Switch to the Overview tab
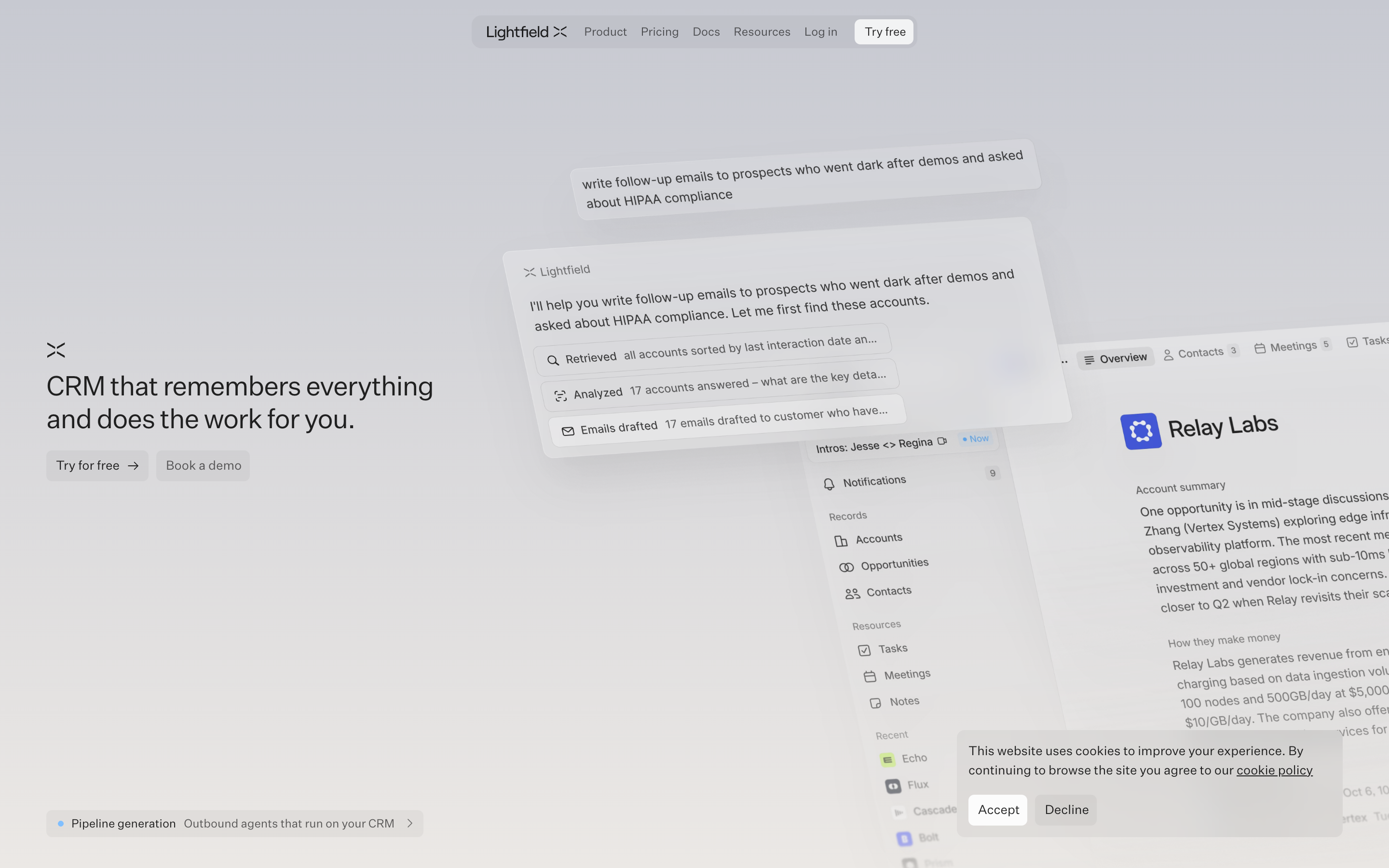This screenshot has width=1389, height=868. 1115,359
